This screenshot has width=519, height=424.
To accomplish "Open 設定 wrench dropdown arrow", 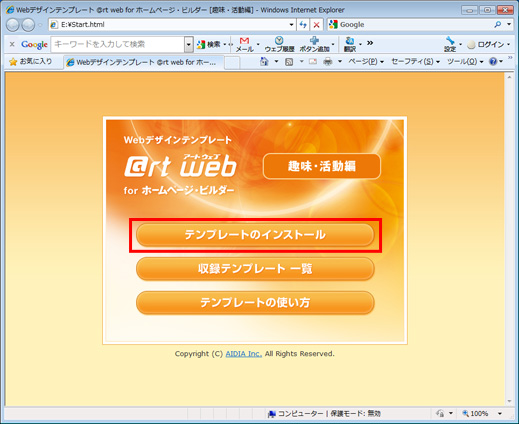I will point(460,44).
